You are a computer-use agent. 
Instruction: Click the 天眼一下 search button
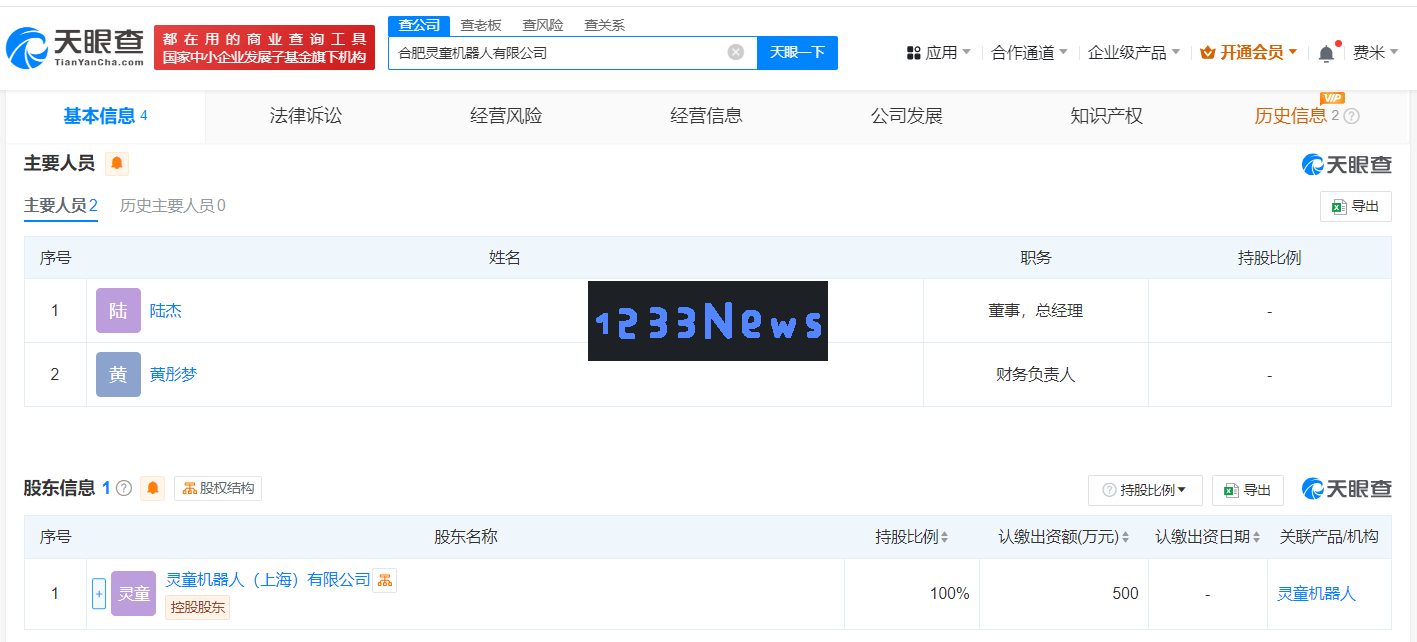click(797, 53)
